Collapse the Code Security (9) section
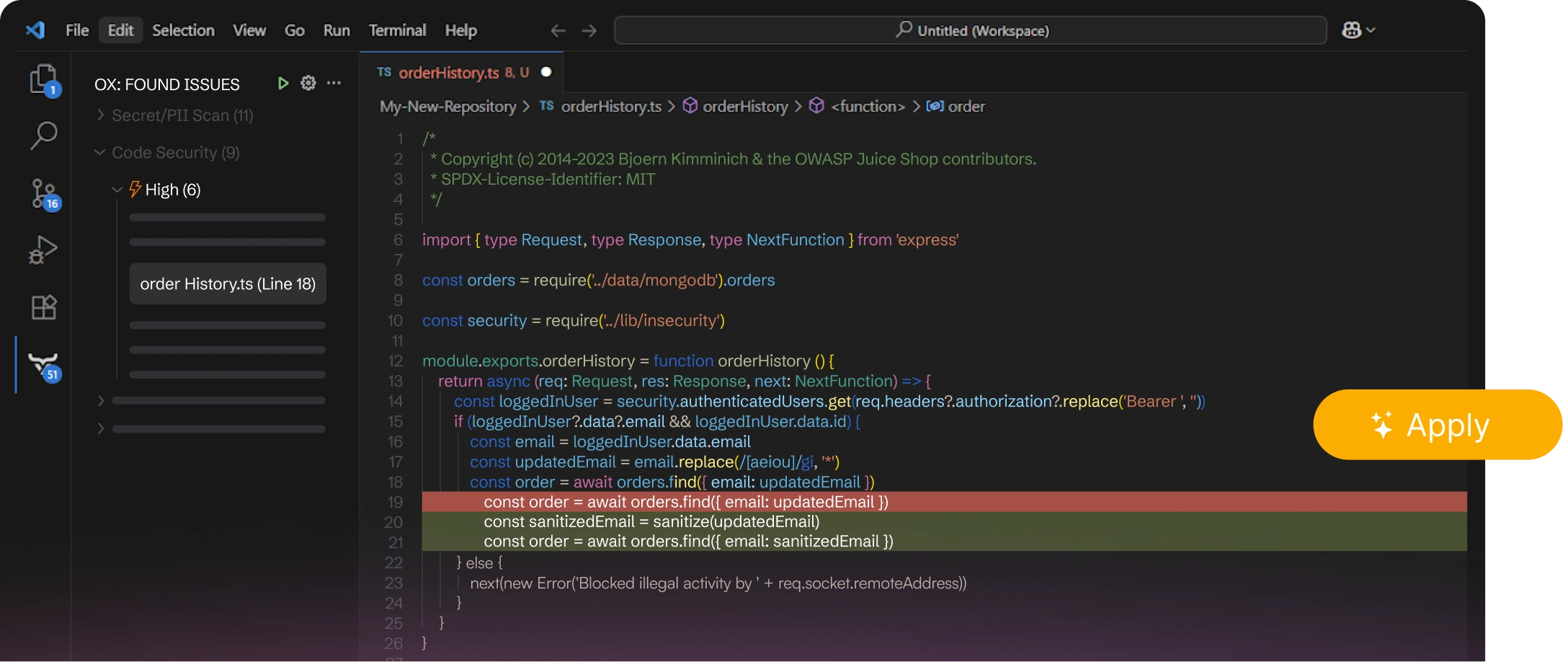The width and height of the screenshot is (1568, 662). (168, 152)
